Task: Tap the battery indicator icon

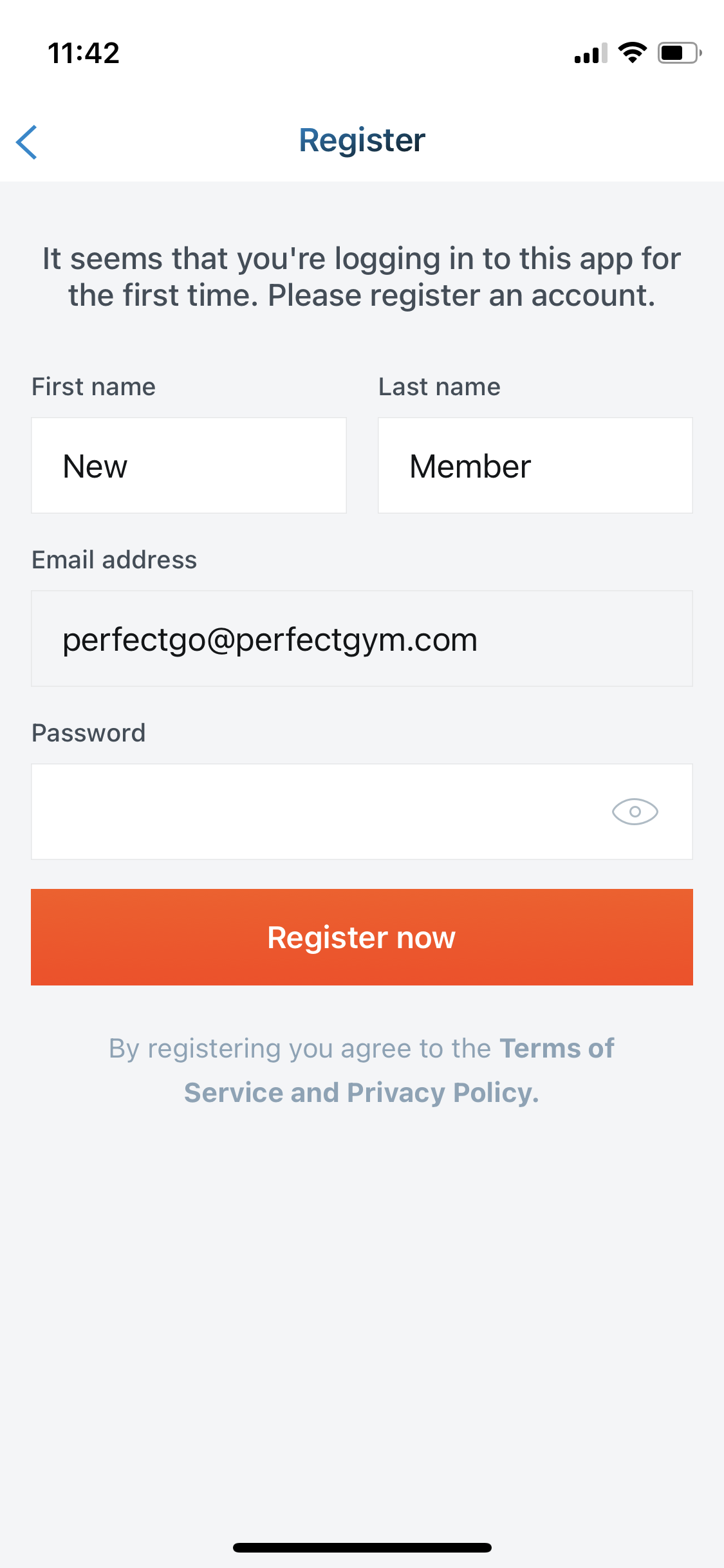Action: click(x=678, y=53)
